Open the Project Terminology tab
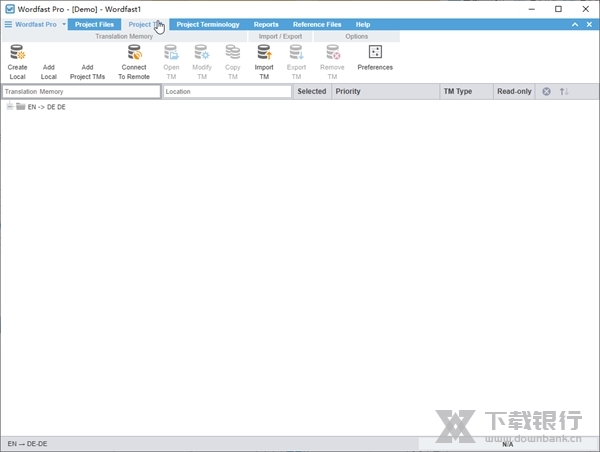This screenshot has width=600, height=452. coord(208,24)
